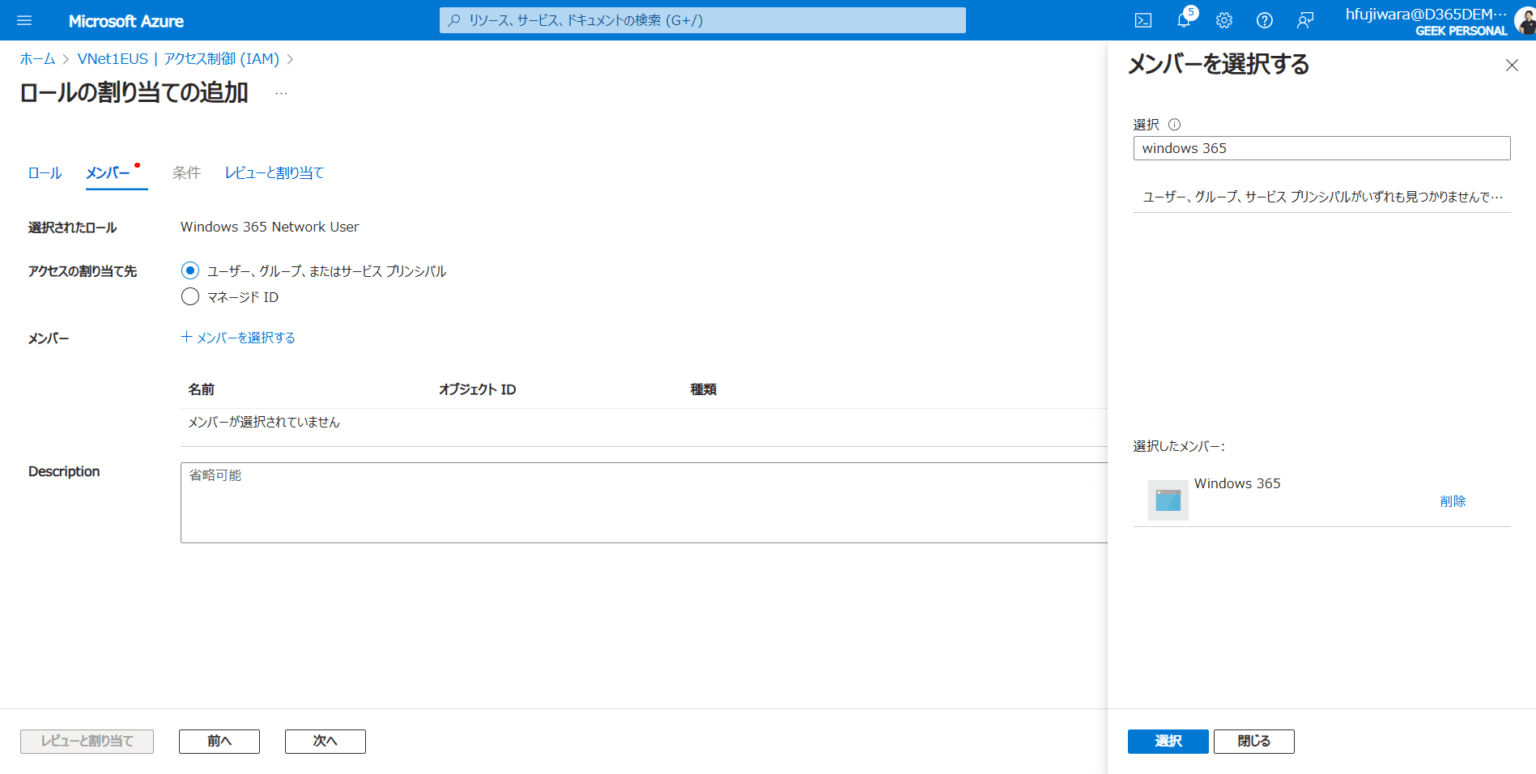Open the notifications bell

1183,20
